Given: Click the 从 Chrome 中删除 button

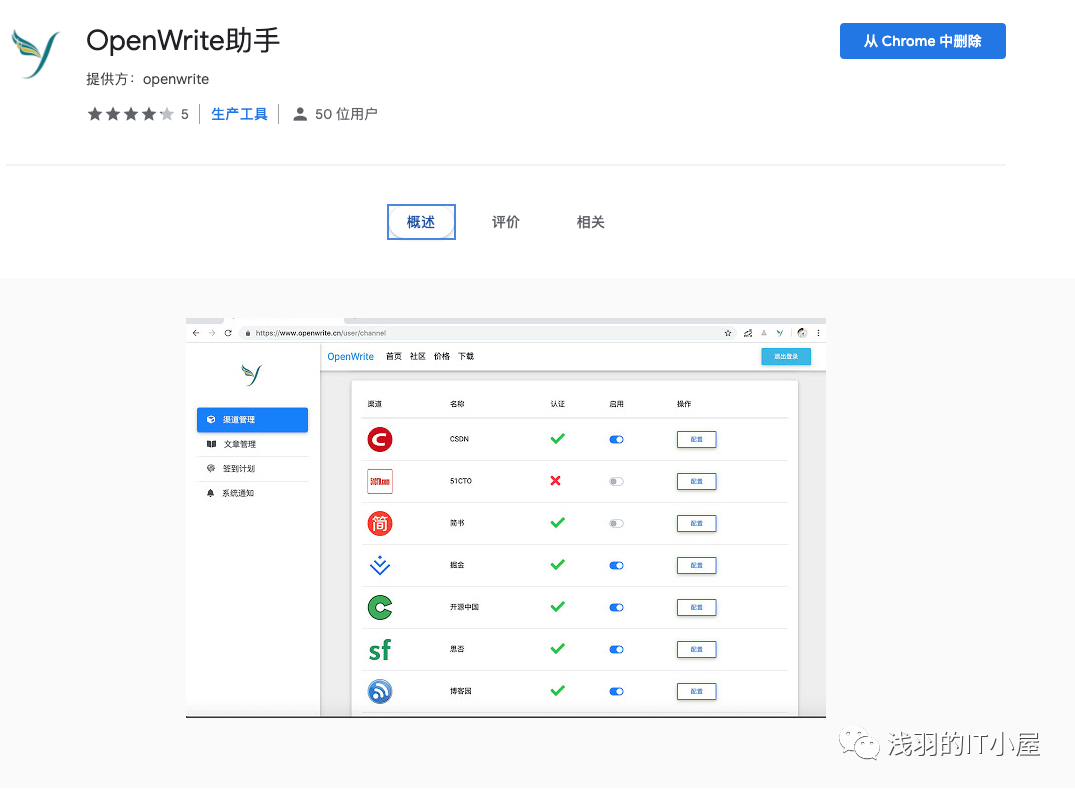Looking at the screenshot, I should [x=923, y=41].
